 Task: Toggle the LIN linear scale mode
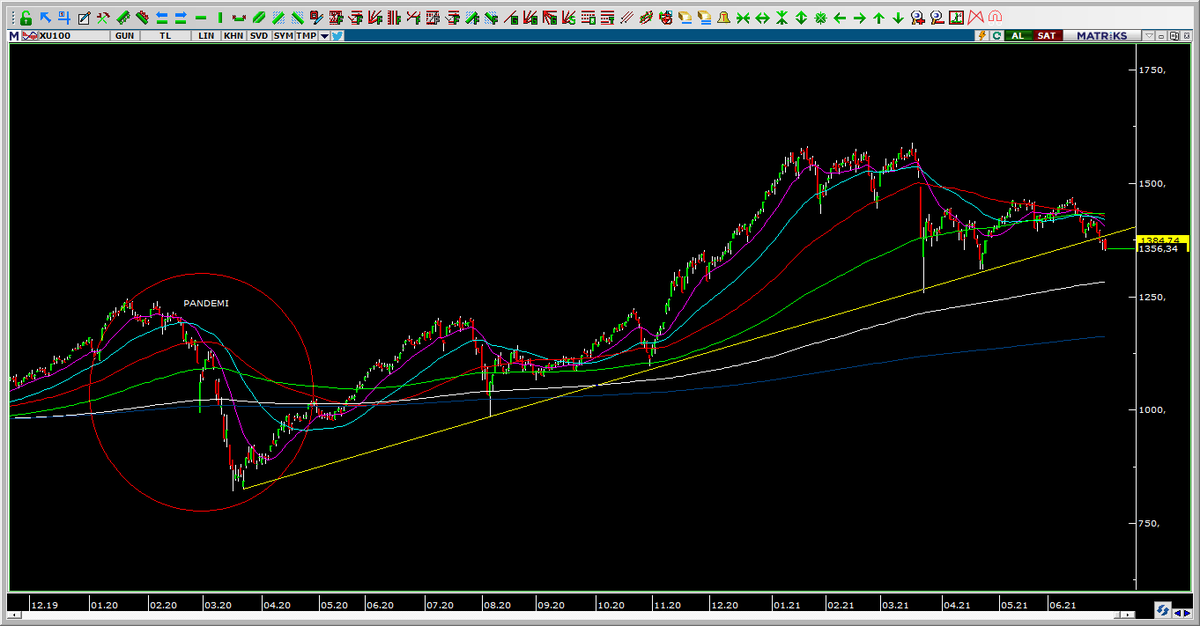pyautogui.click(x=207, y=35)
